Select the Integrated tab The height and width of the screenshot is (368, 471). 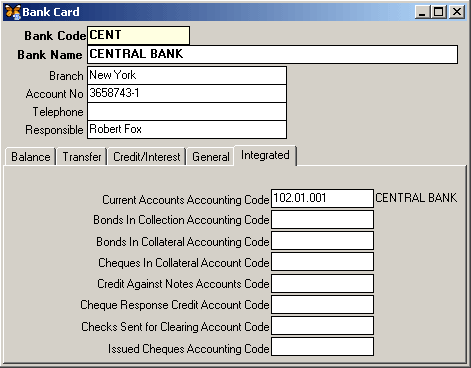(265, 155)
